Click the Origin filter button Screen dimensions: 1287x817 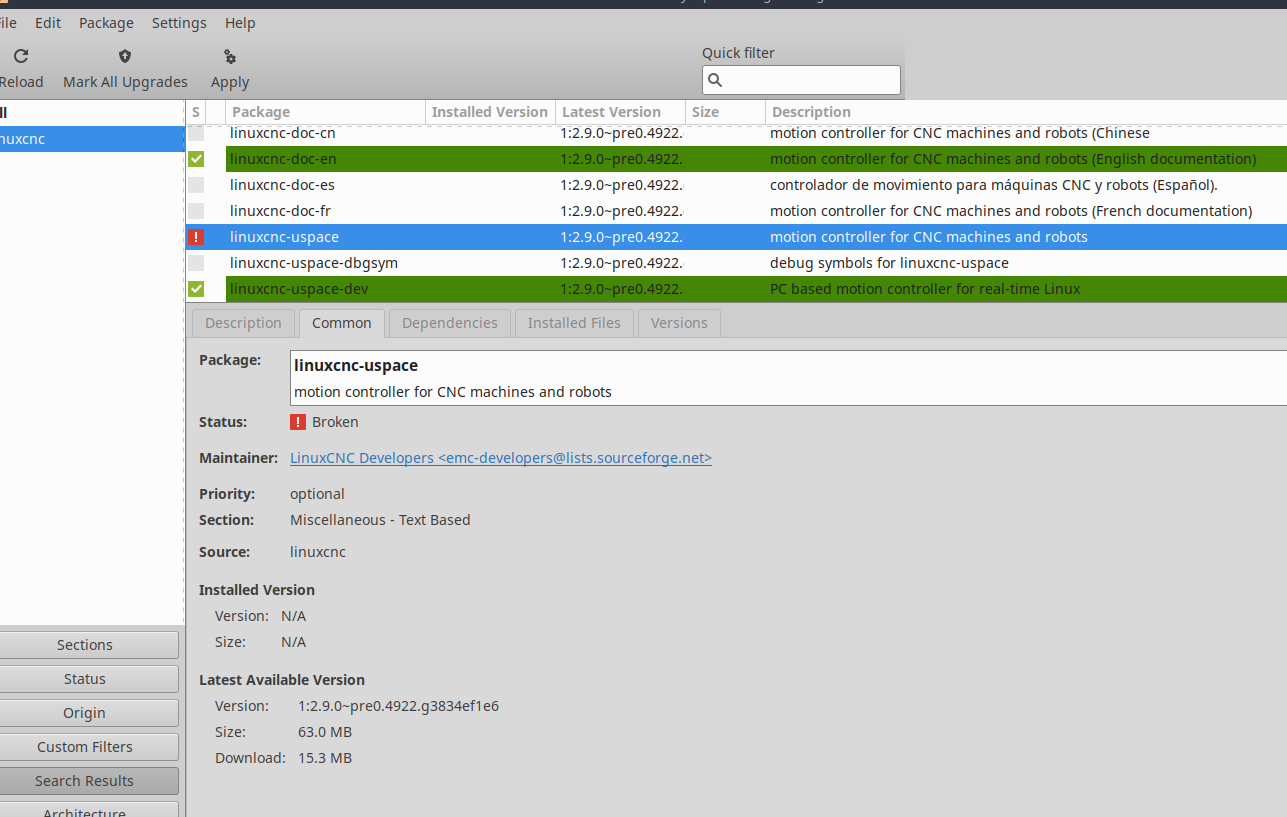pos(85,713)
